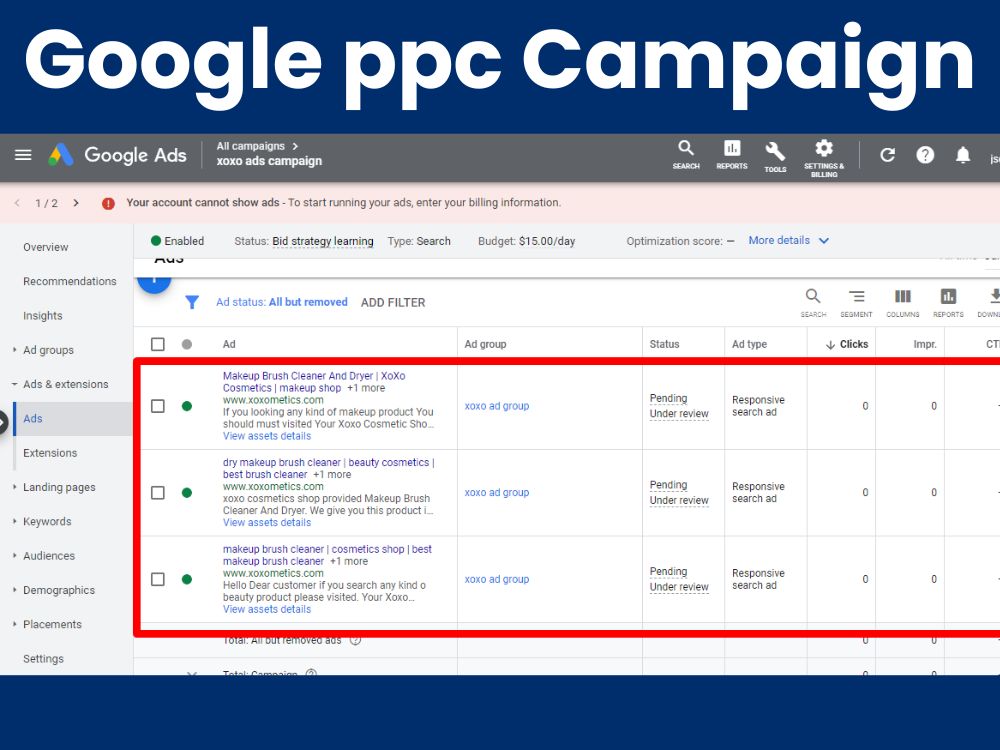
Task: Click the refresh icon
Action: 887,155
